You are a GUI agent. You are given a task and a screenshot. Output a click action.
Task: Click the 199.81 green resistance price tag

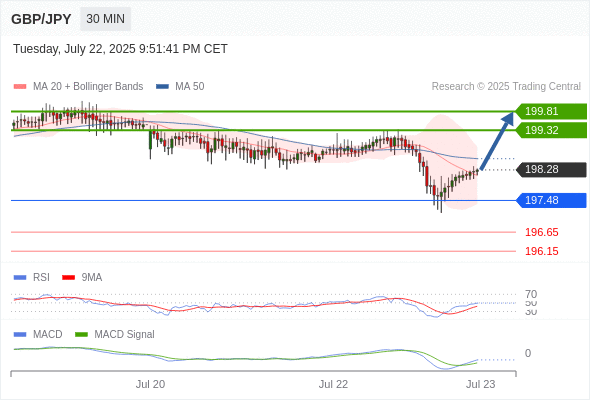pos(550,111)
